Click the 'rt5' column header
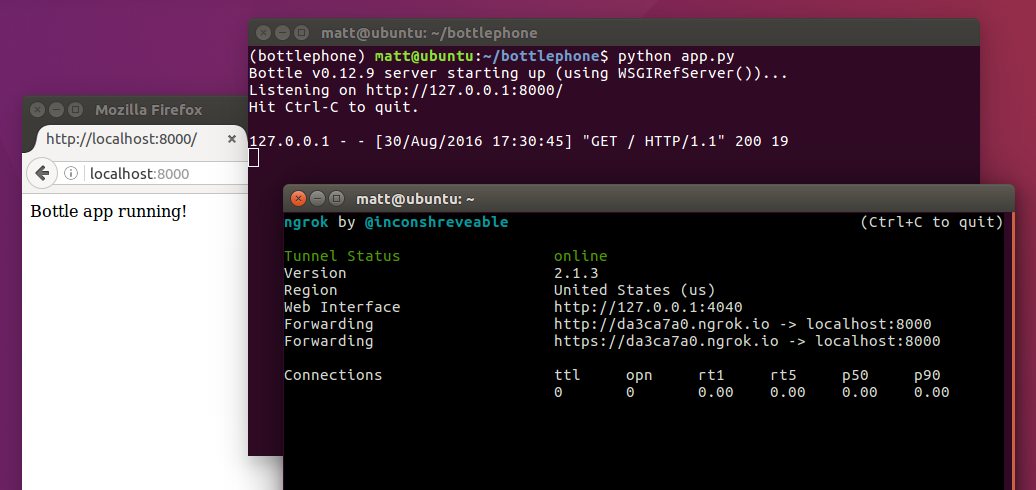The height and width of the screenshot is (490, 1036). [784, 376]
